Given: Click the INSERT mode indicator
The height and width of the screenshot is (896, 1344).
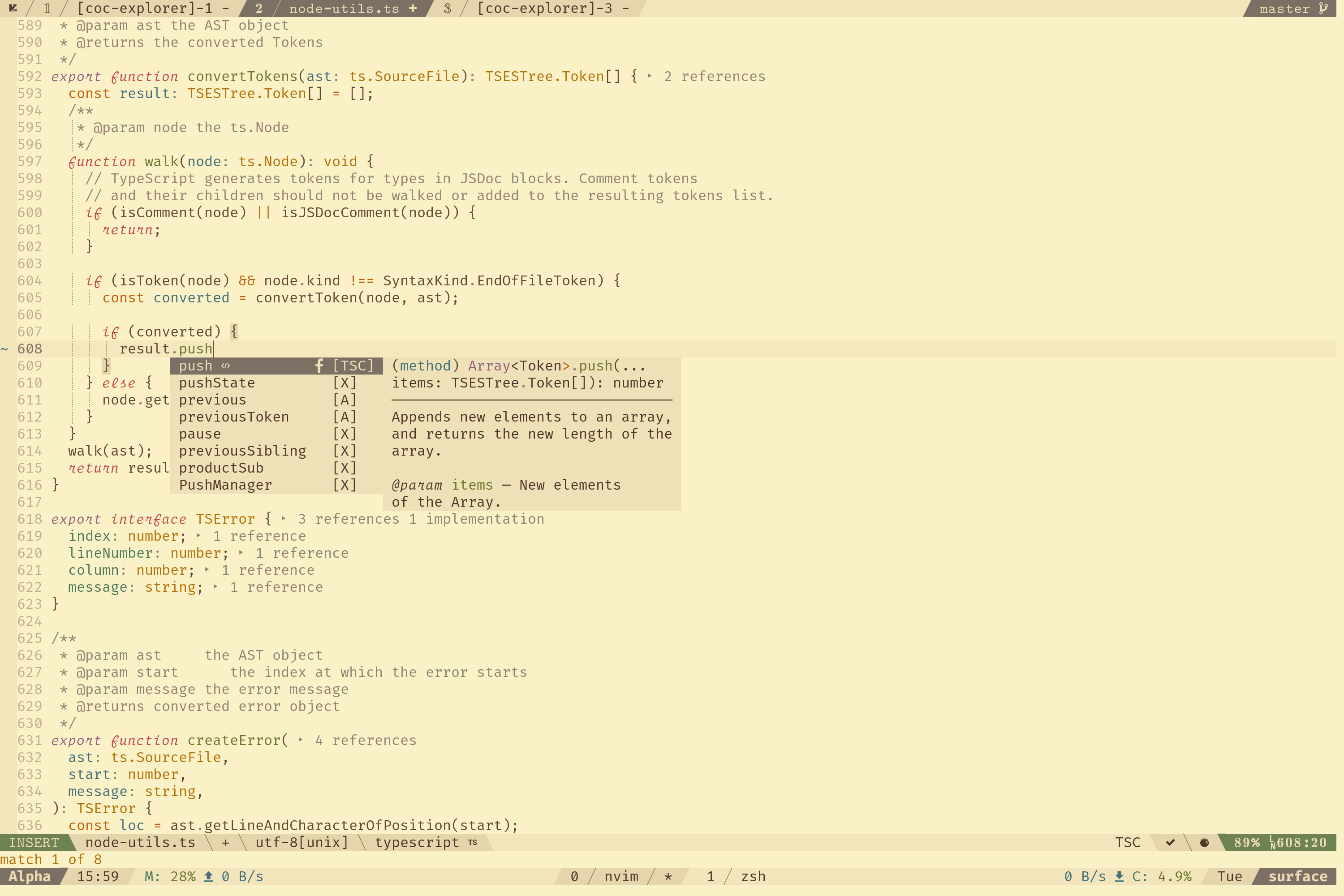Looking at the screenshot, I should point(34,843).
